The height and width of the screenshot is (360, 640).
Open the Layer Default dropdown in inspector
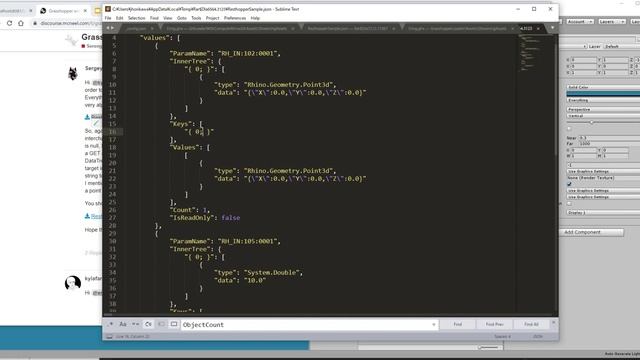click(x=622, y=47)
